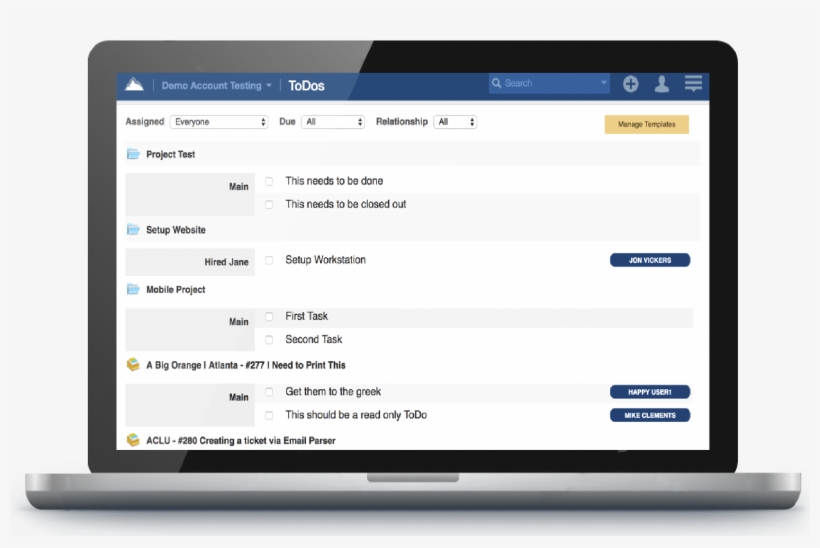Image resolution: width=820 pixels, height=548 pixels.
Task: Click the Setup Website folder icon
Action: tap(133, 230)
